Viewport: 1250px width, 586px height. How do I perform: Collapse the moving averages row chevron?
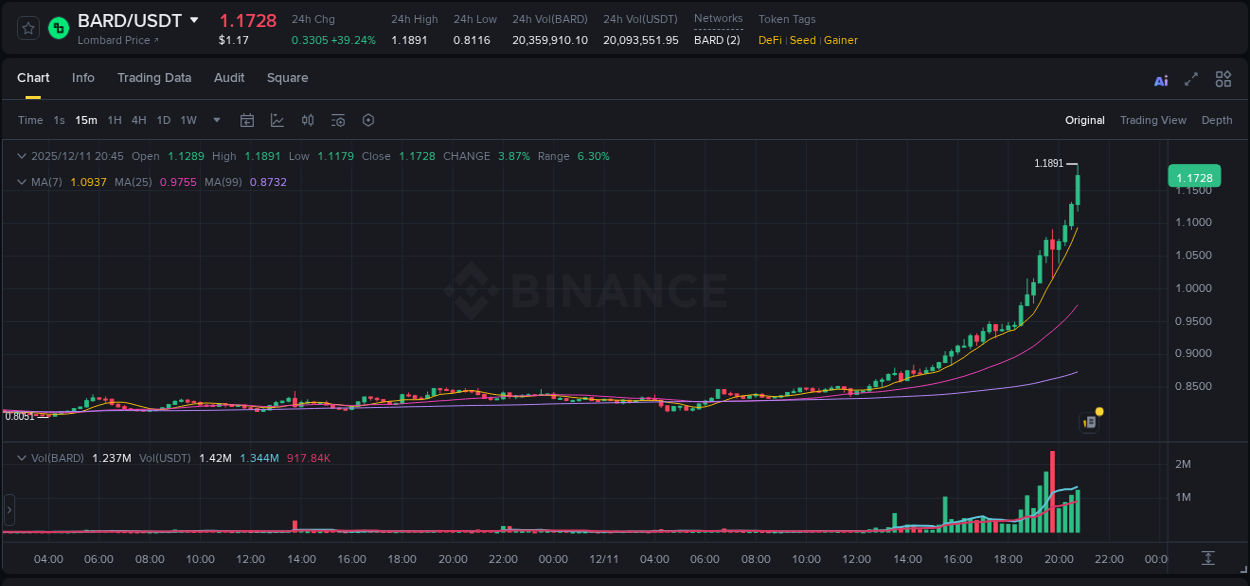pyautogui.click(x=21, y=181)
